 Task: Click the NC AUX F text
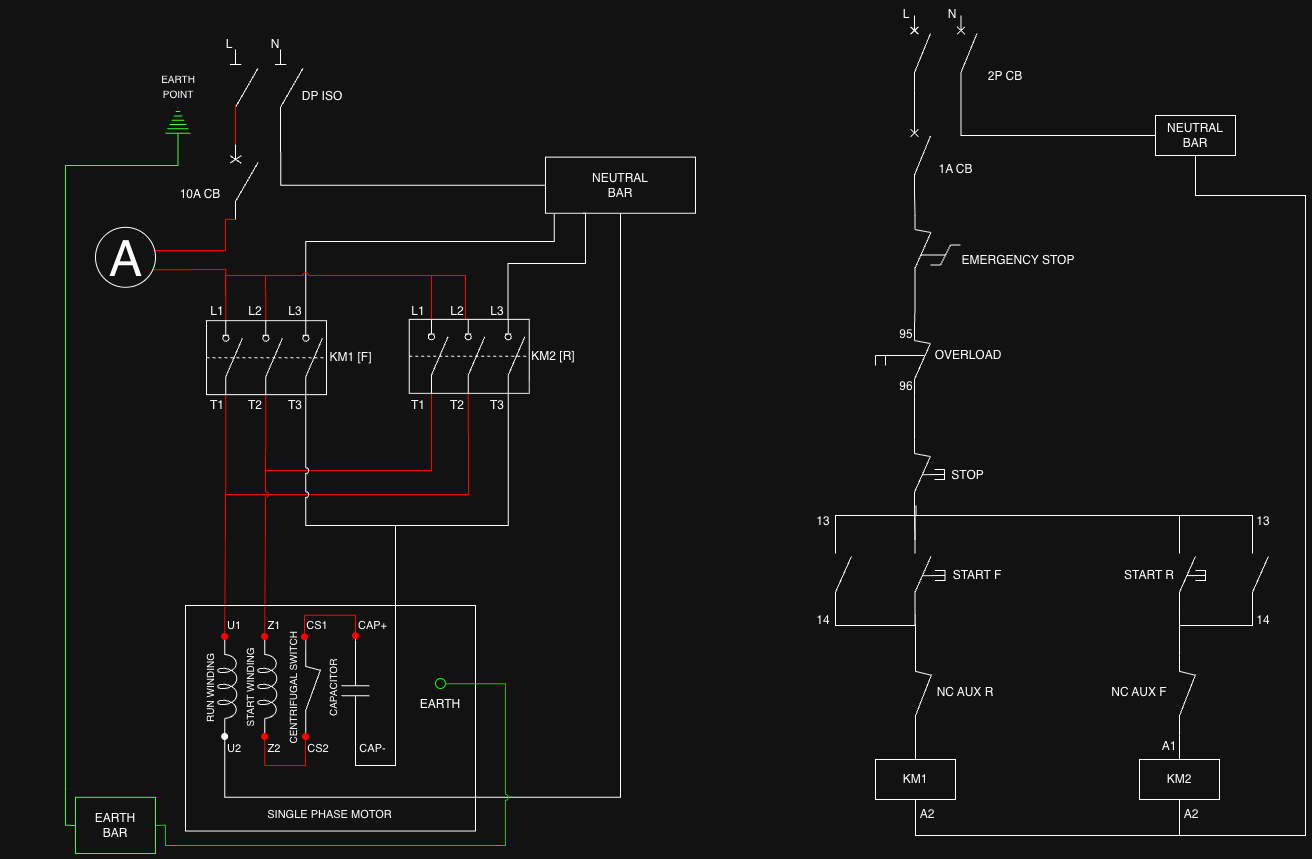1139,692
